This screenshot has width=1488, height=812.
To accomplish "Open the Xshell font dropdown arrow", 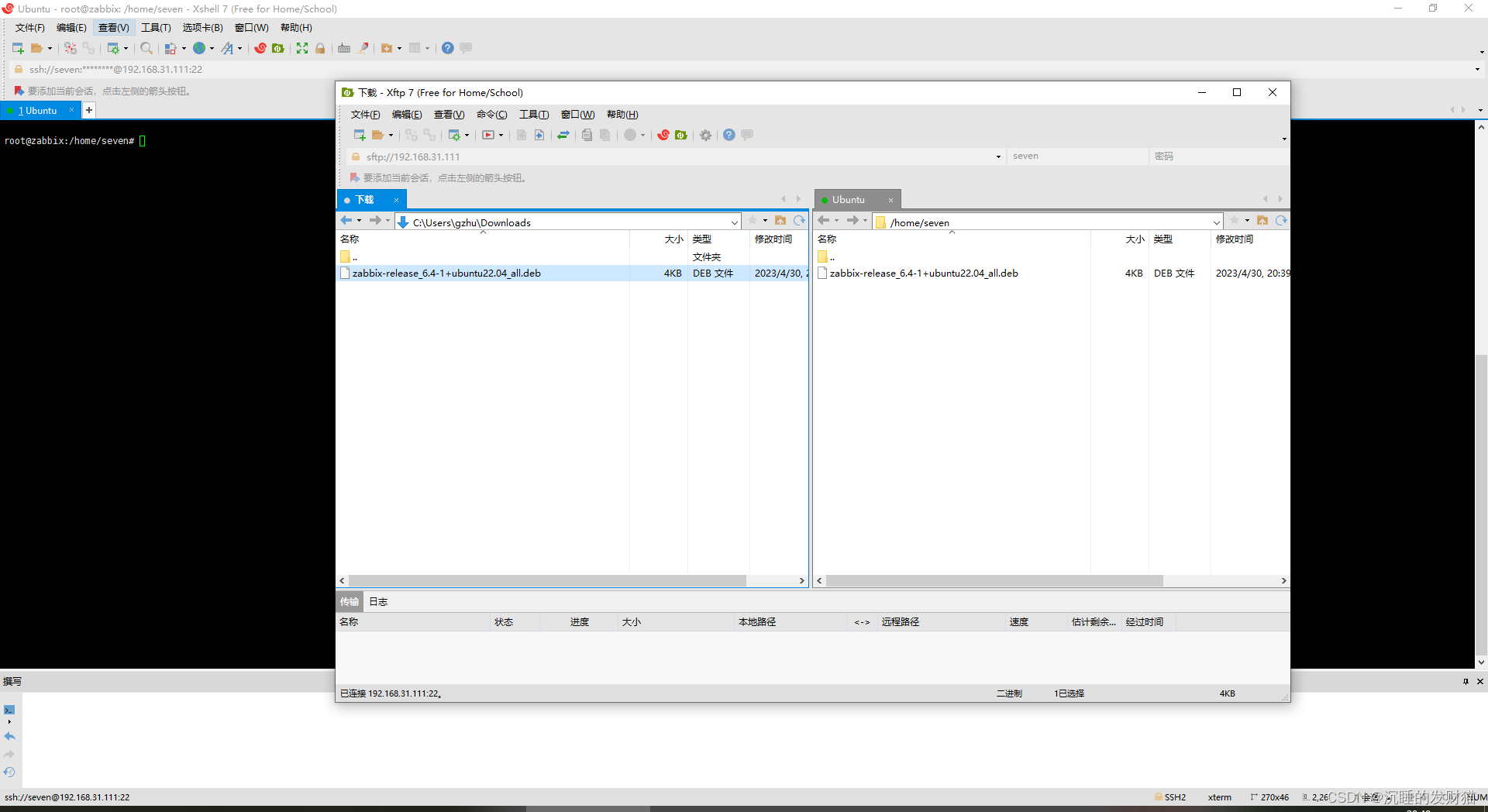I will click(239, 48).
